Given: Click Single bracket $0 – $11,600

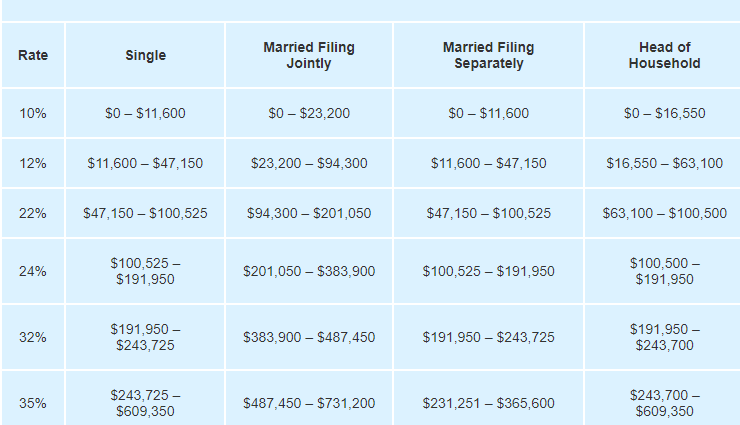Looking at the screenshot, I should 145,113.
